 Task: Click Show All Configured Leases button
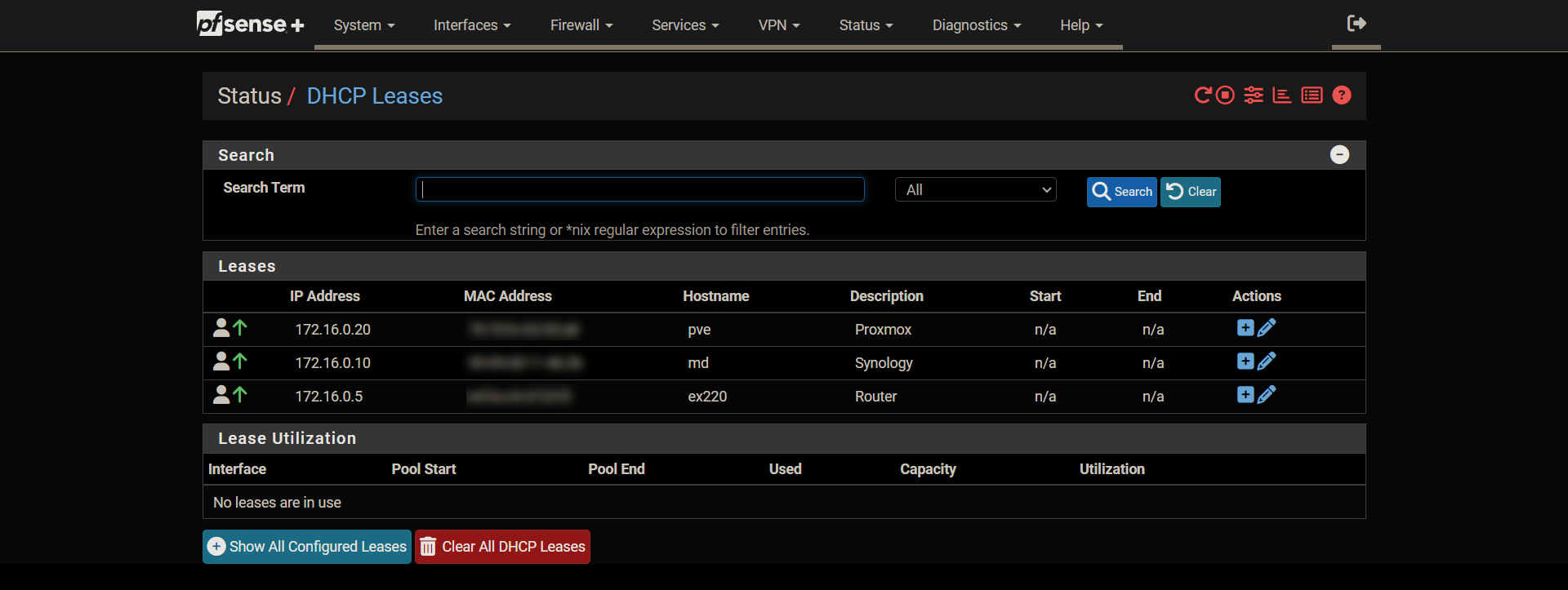(307, 547)
